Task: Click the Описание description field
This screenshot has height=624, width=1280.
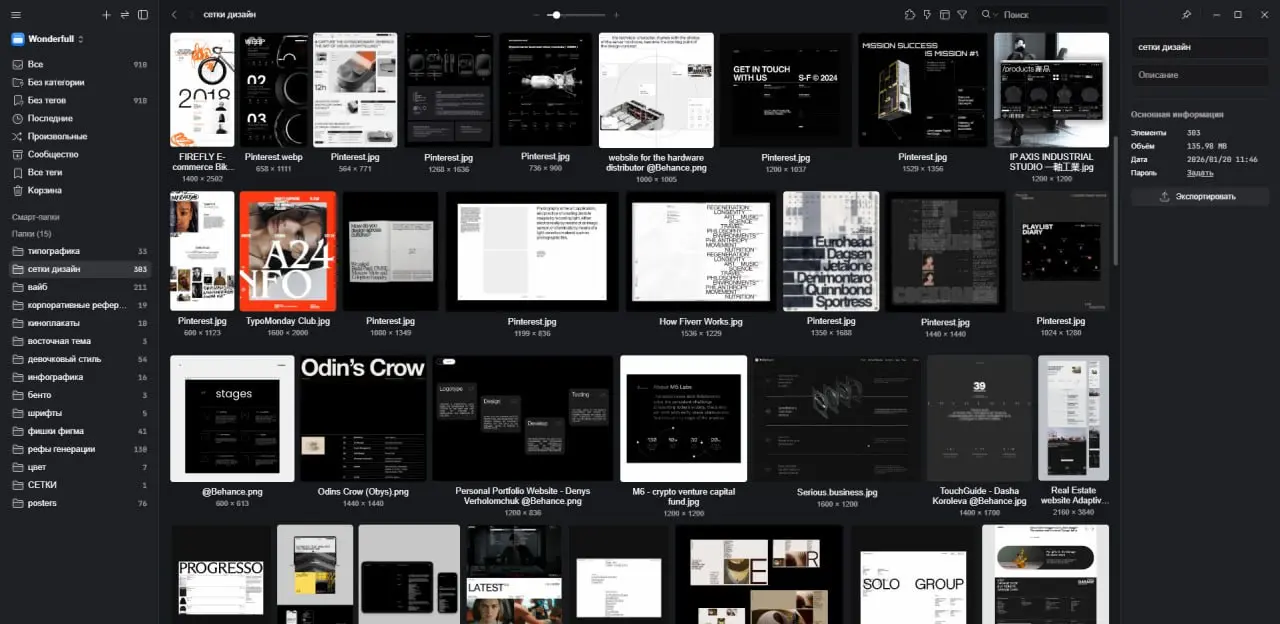Action: 1199,75
